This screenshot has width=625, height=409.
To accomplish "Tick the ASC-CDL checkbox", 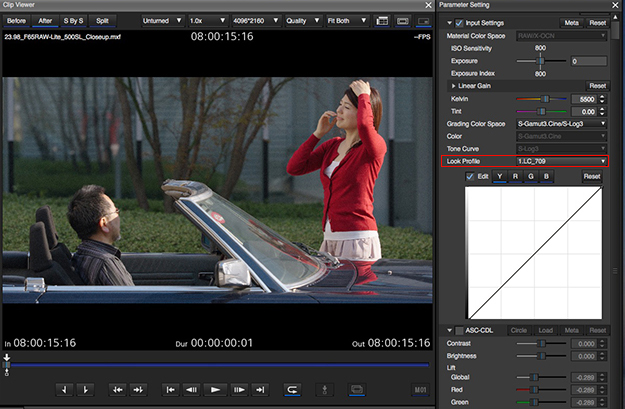I will click(x=460, y=331).
